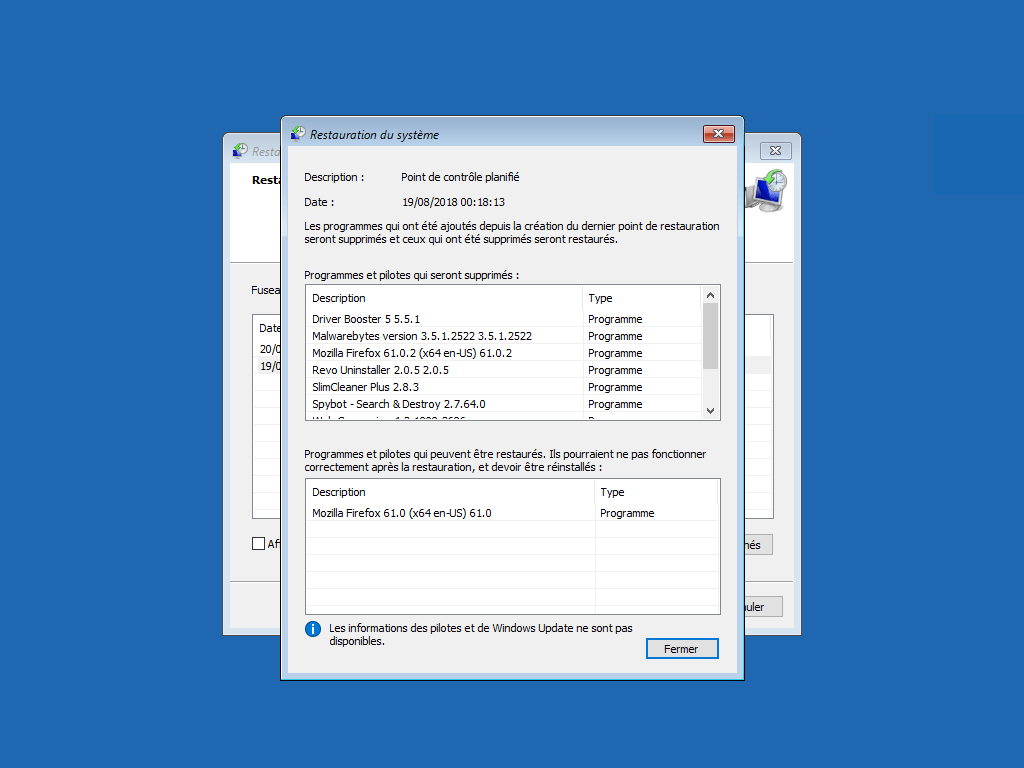Image resolution: width=1024 pixels, height=768 pixels.
Task: Select Spybot - Search & Destroy row
Action: click(504, 404)
